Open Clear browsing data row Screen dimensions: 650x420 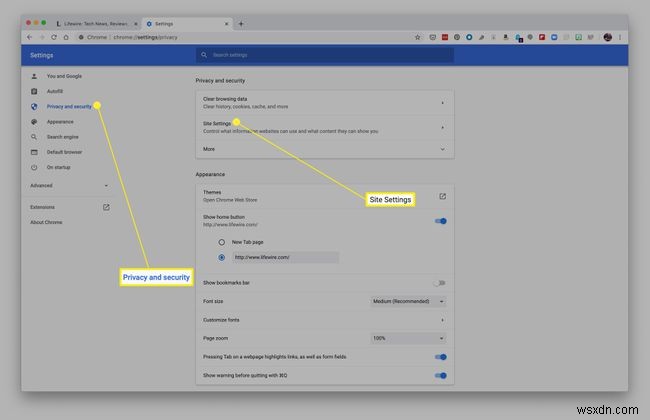[325, 103]
